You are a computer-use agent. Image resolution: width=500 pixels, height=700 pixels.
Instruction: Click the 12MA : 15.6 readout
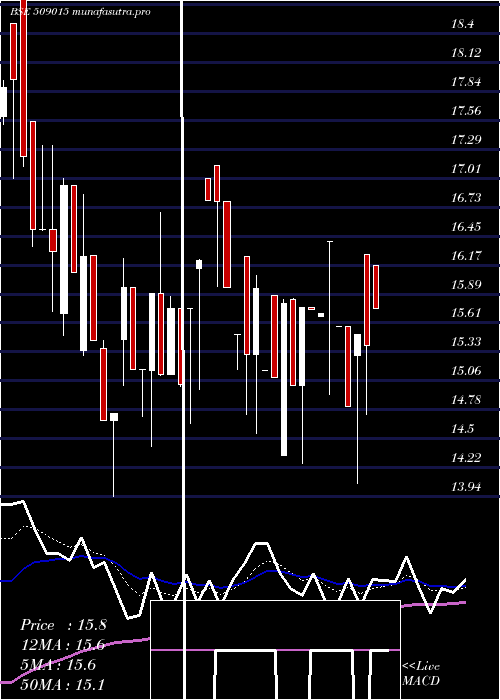62,645
